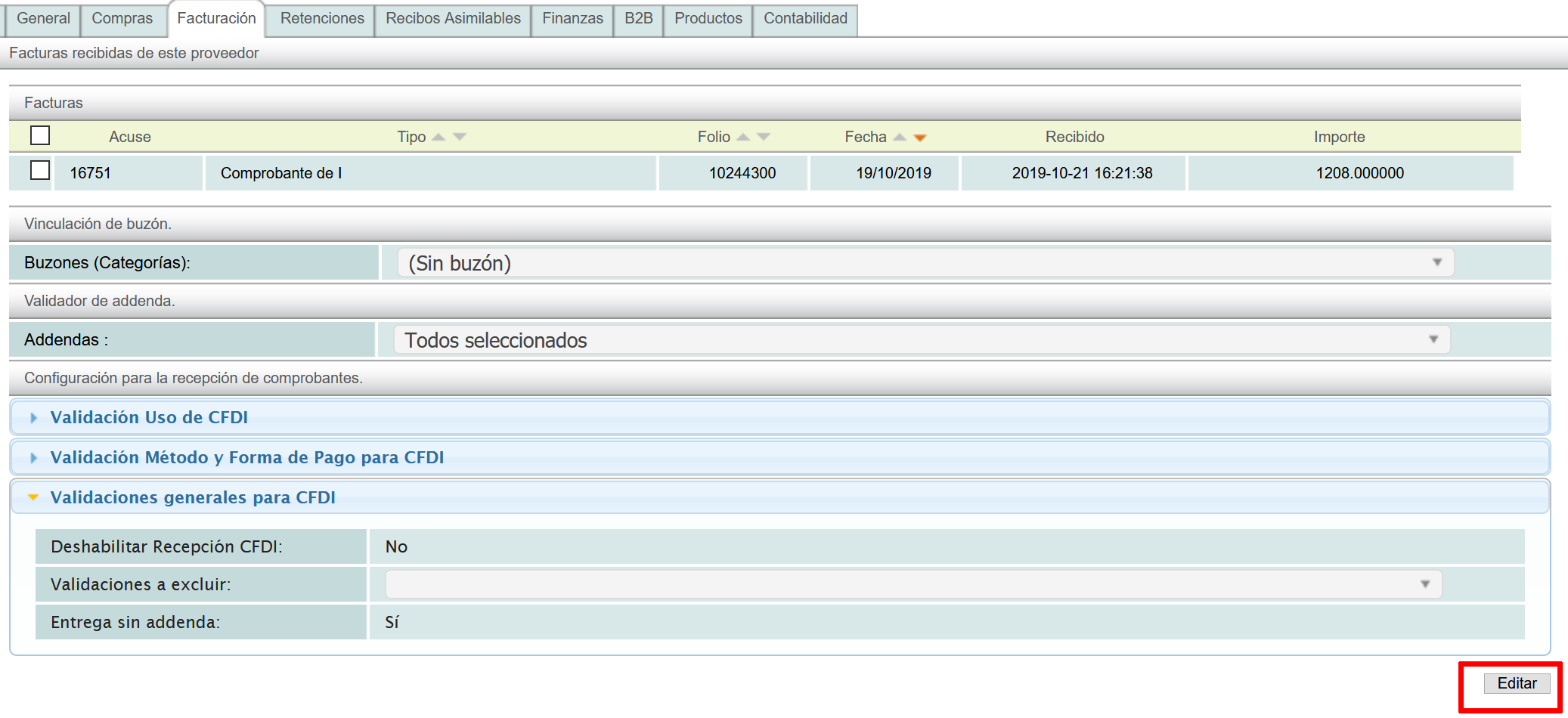This screenshot has width=1568, height=718.
Task: Sort Fecha column ascending arrow
Action: [900, 137]
